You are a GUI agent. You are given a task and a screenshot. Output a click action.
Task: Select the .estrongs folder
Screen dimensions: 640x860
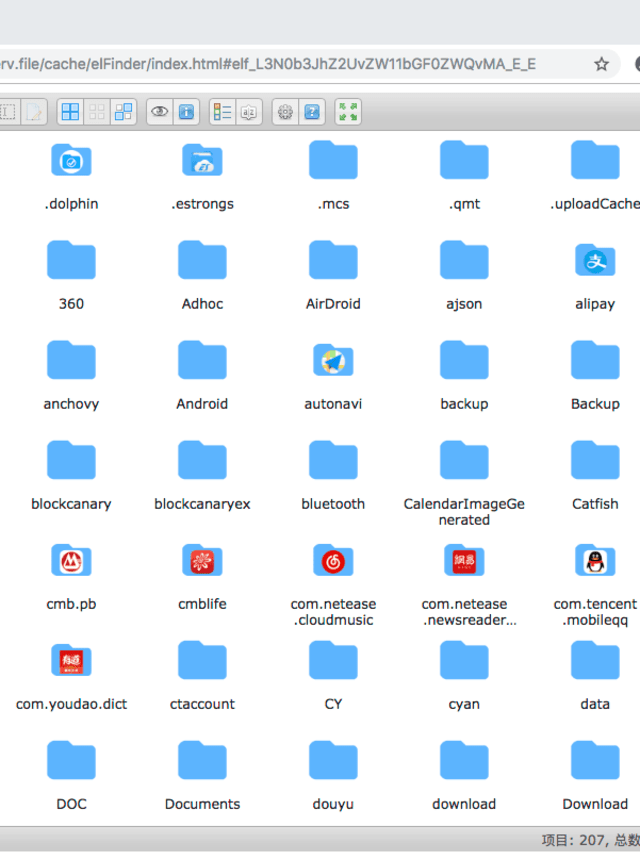pos(202,161)
